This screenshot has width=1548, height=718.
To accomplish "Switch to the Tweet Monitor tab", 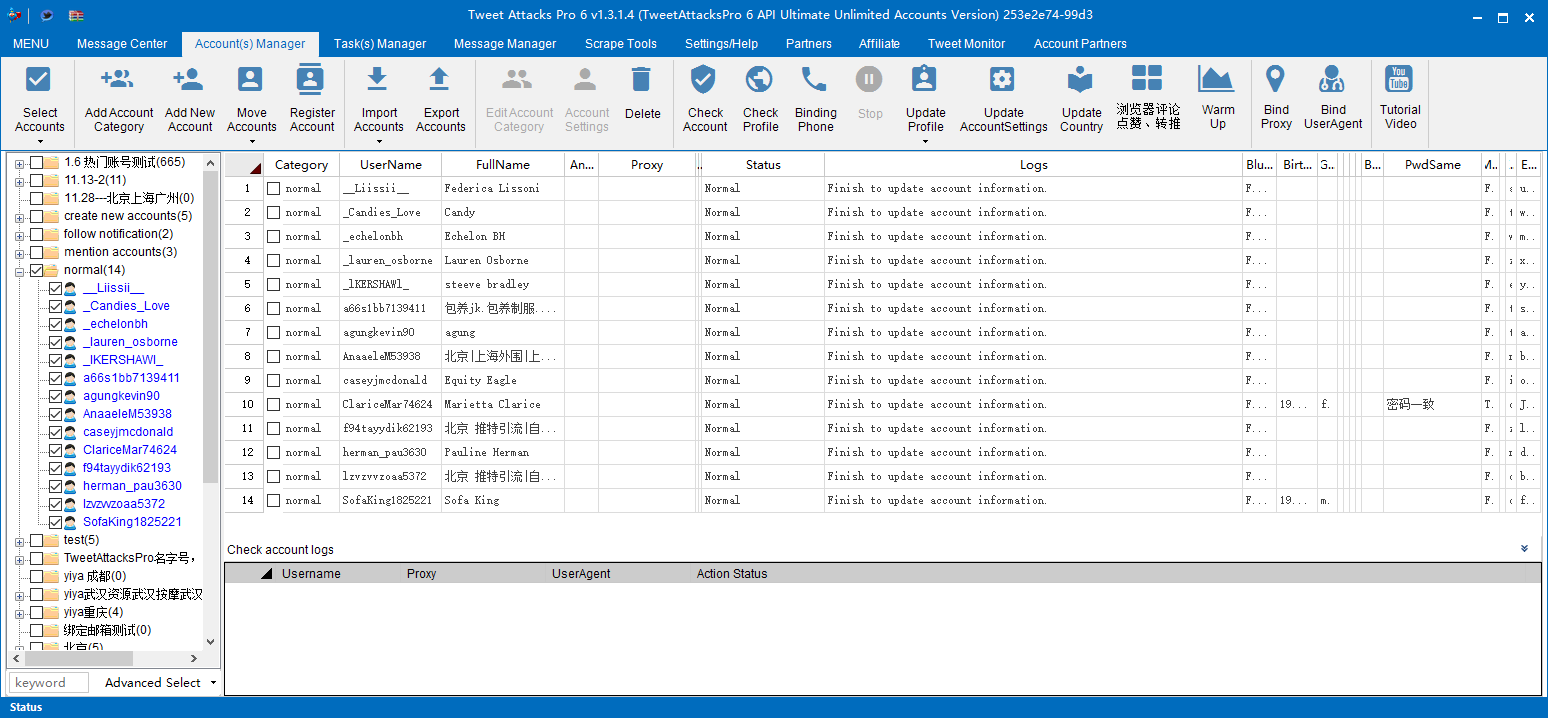I will coord(966,44).
